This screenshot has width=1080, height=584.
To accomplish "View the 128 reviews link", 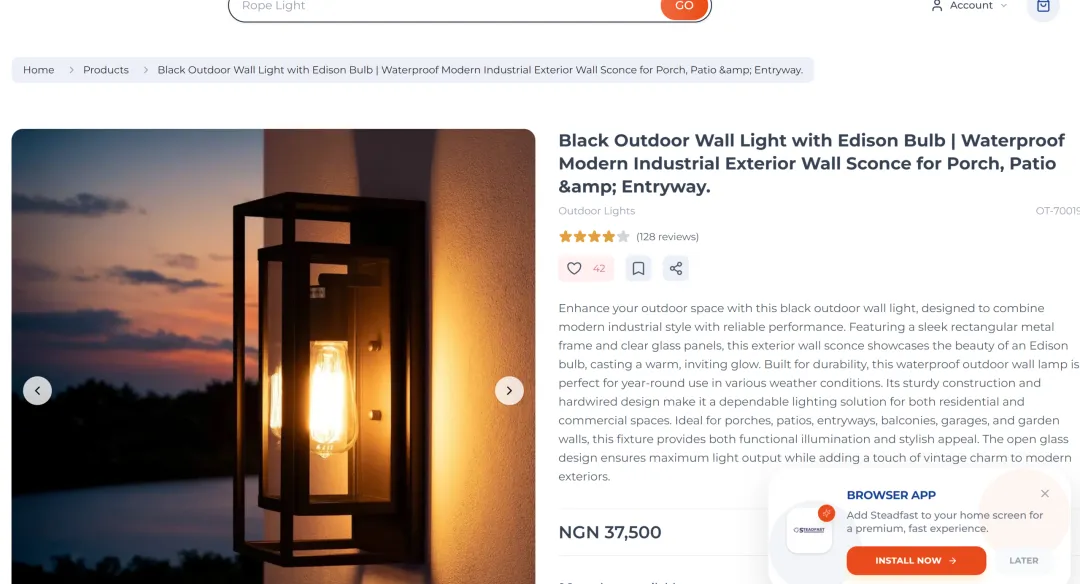I will click(667, 236).
